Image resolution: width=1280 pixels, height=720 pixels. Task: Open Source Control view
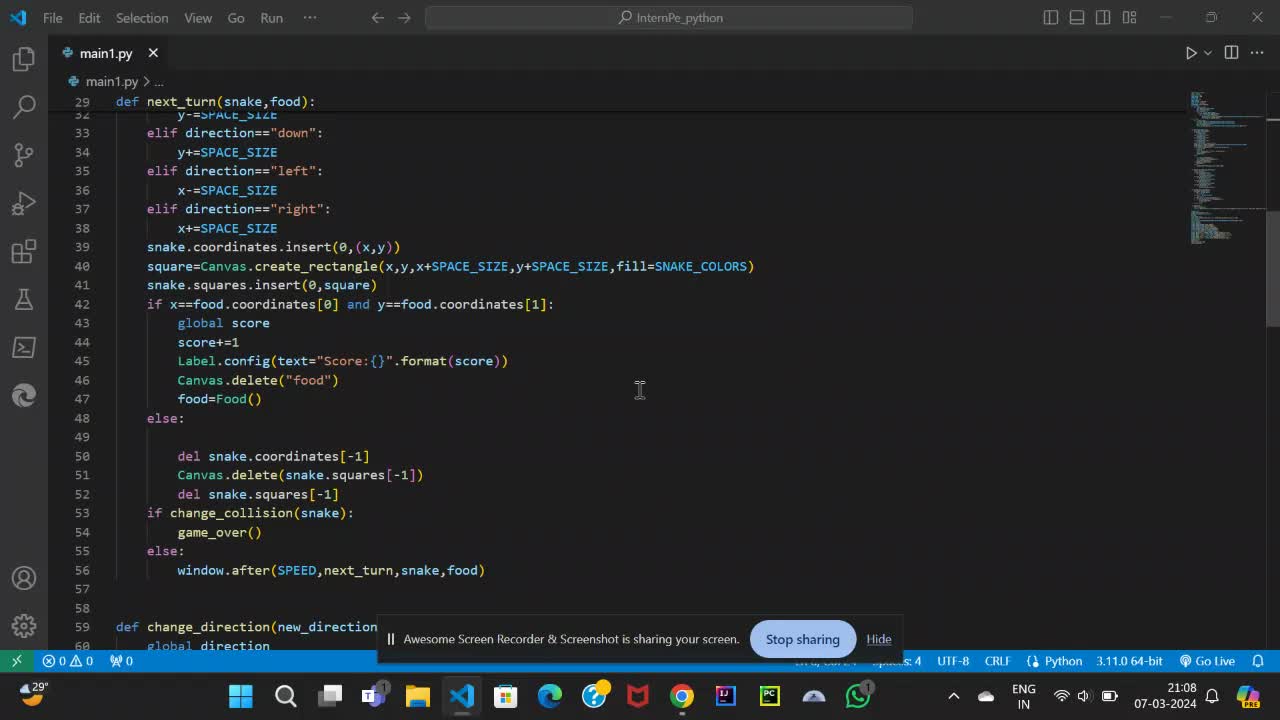click(24, 155)
